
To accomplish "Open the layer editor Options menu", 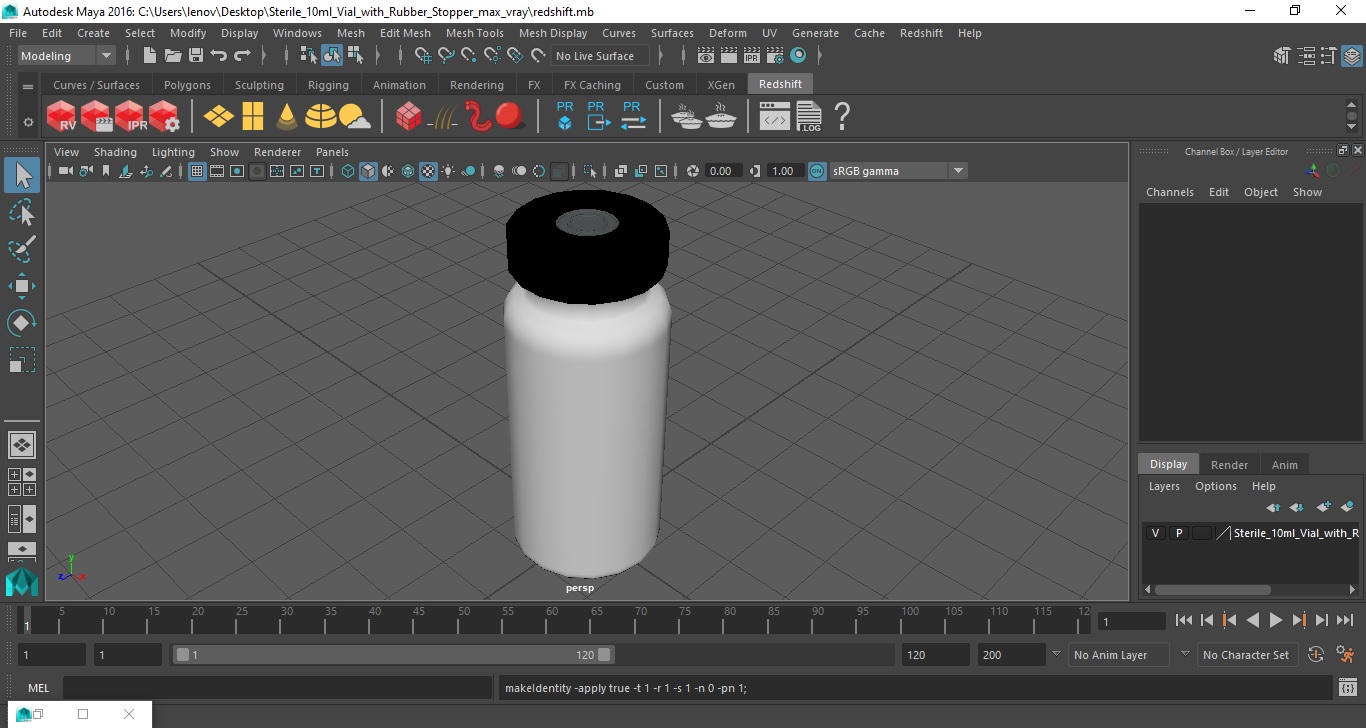I will pyautogui.click(x=1216, y=486).
